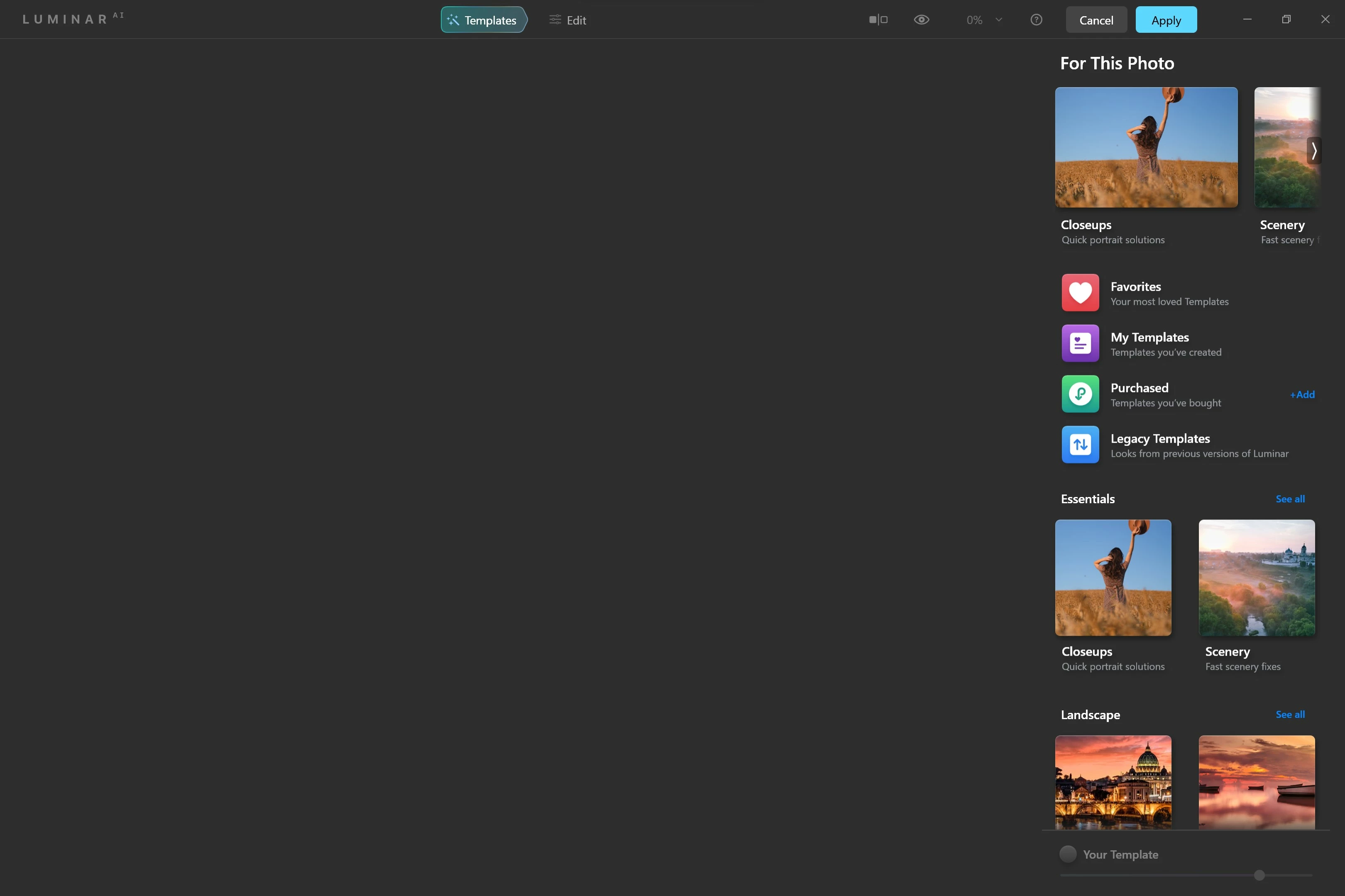Open the Legacy Templates blue arrows icon
Screen dimensions: 1345x896
[x=1080, y=445]
